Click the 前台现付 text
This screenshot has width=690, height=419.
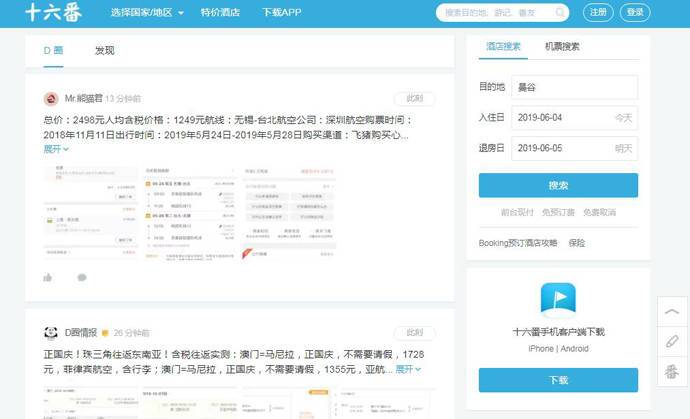coord(517,213)
